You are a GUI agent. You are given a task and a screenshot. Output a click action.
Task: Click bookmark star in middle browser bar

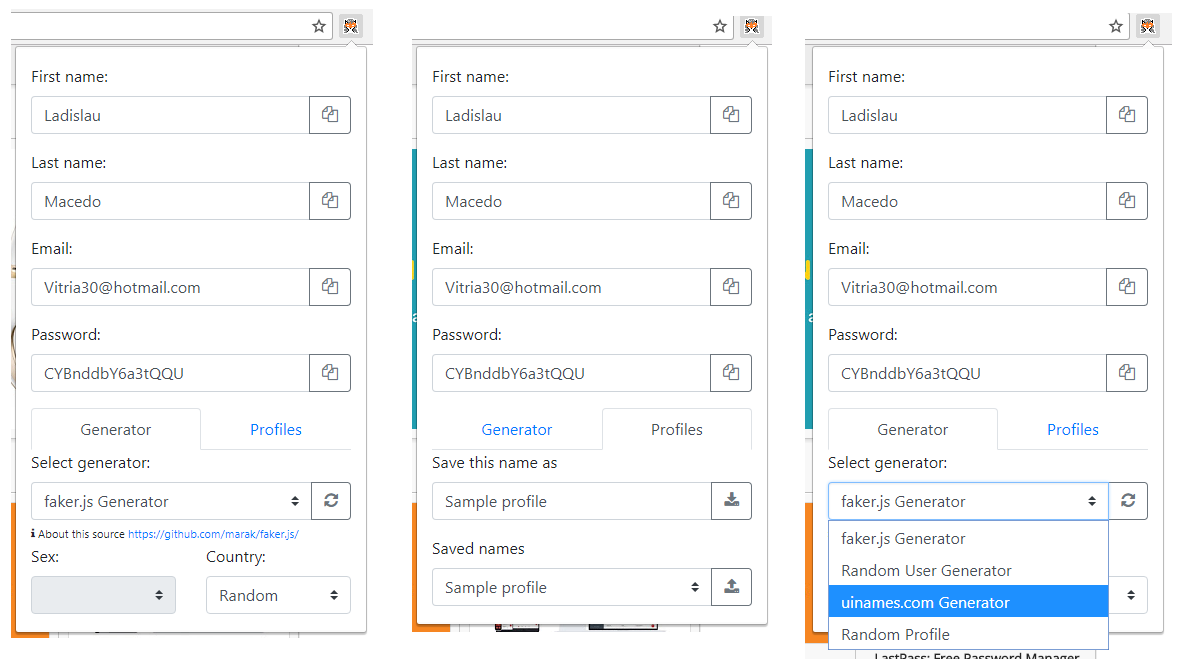tap(720, 26)
